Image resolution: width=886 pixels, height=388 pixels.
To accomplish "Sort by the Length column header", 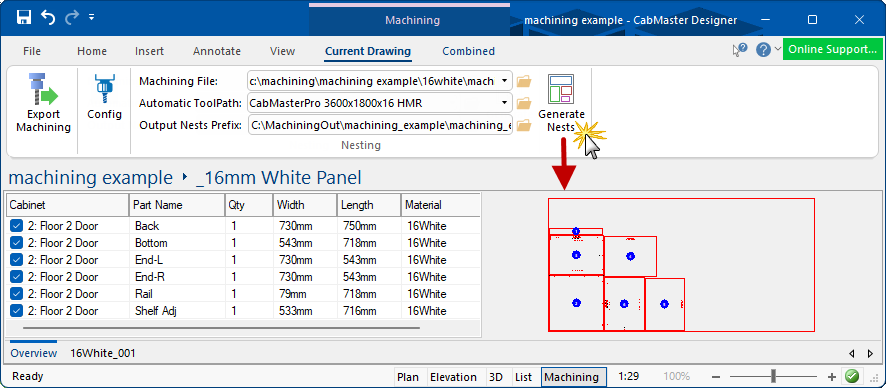I will 370,205.
